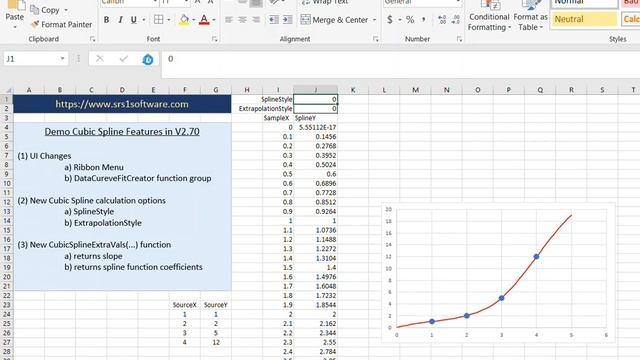The image size is (640, 360).
Task: Open borders dropdown arrow
Action: coord(169,20)
